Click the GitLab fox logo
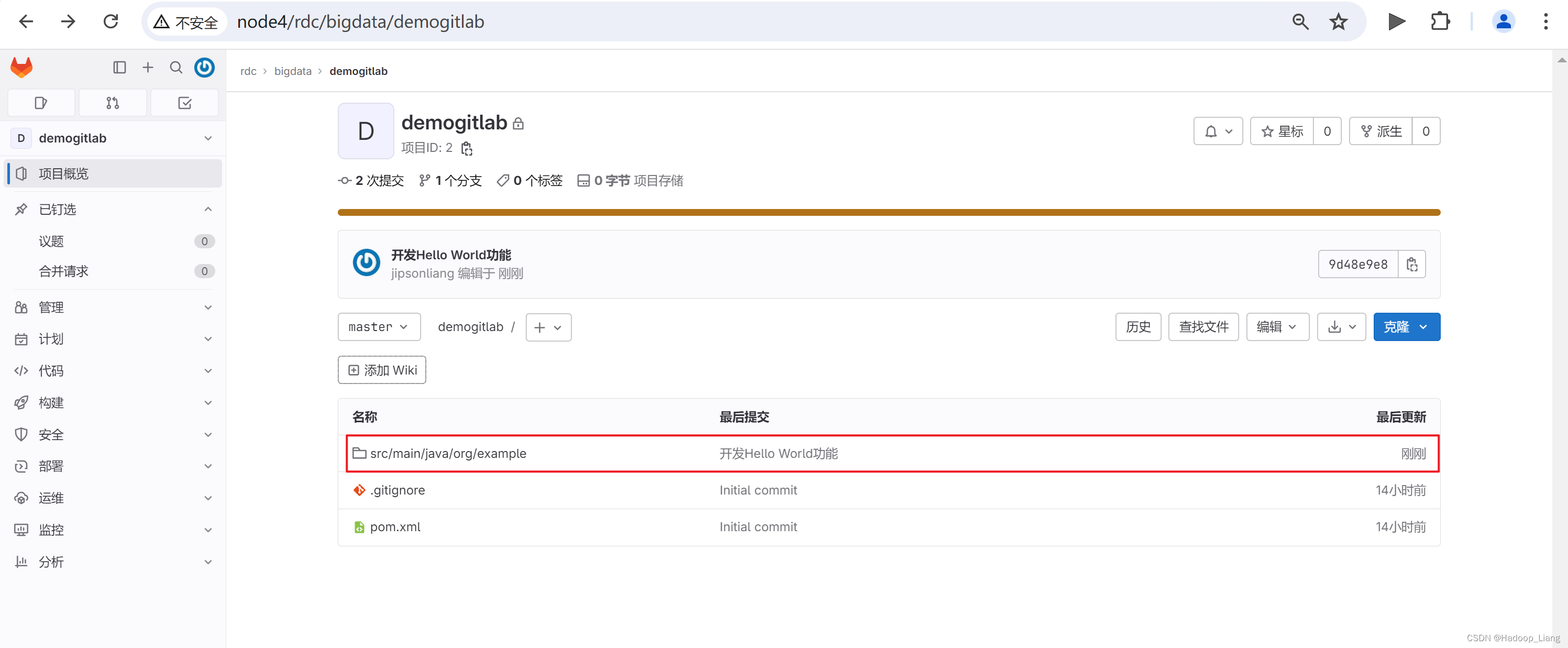Image resolution: width=1568 pixels, height=648 pixels. (21, 67)
